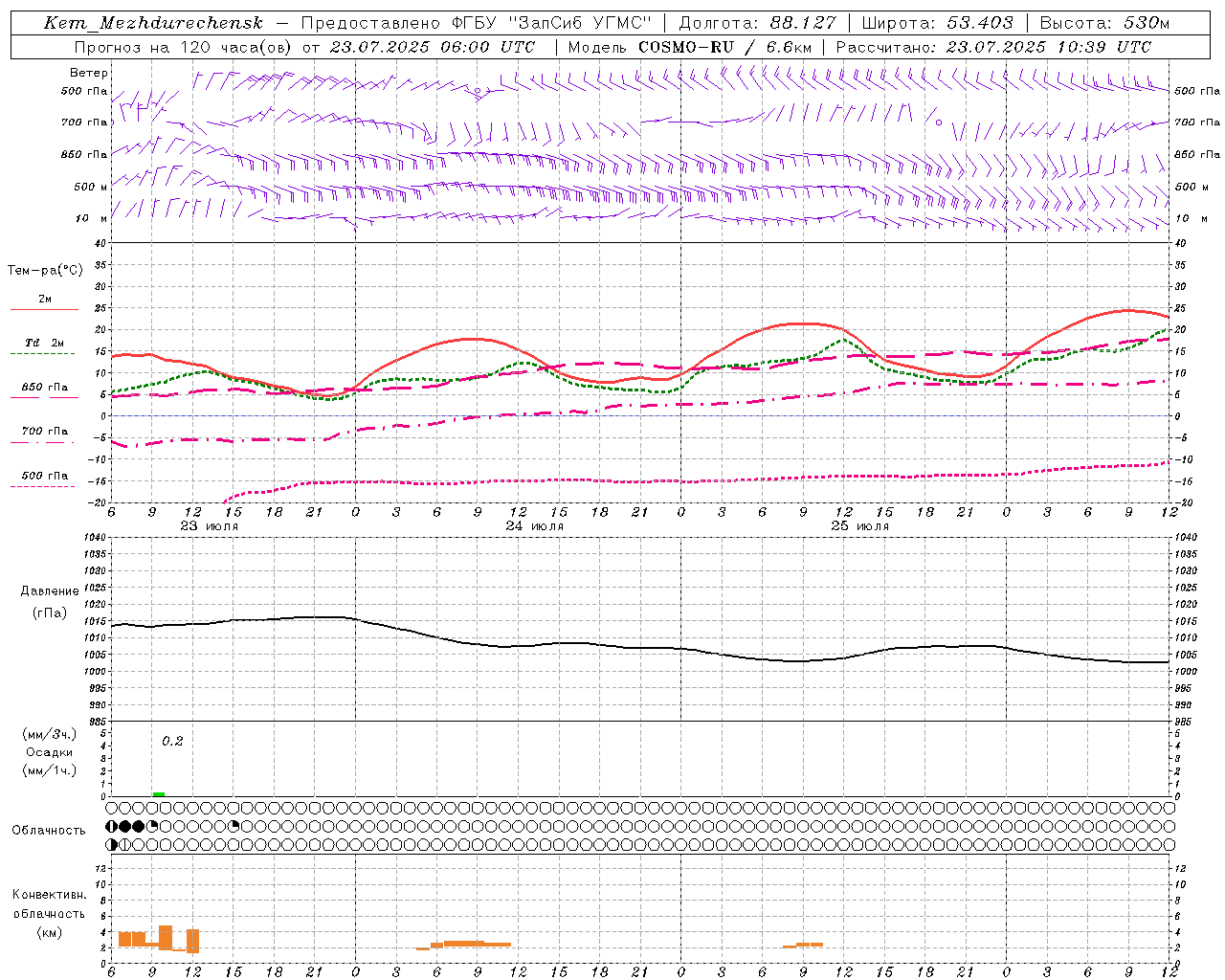Click the (гПа) unit label under Давление

pos(50,613)
